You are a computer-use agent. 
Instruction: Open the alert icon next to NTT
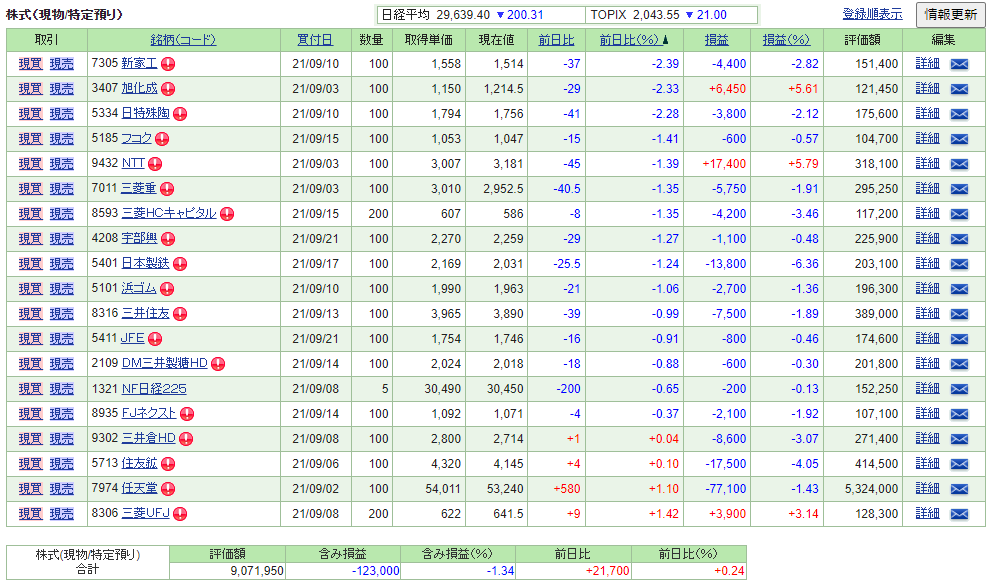pyautogui.click(x=155, y=164)
